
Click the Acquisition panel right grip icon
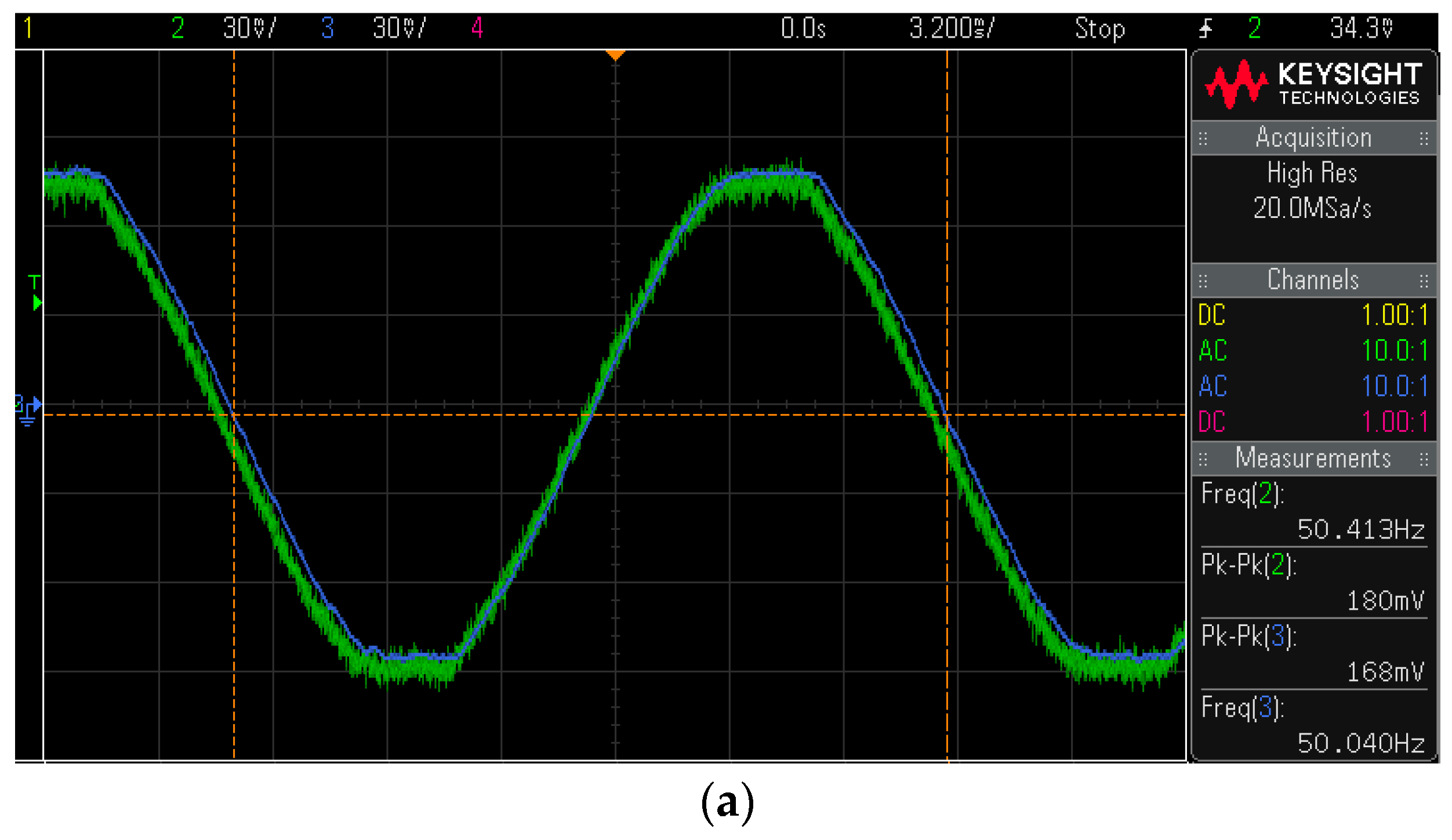click(1424, 139)
